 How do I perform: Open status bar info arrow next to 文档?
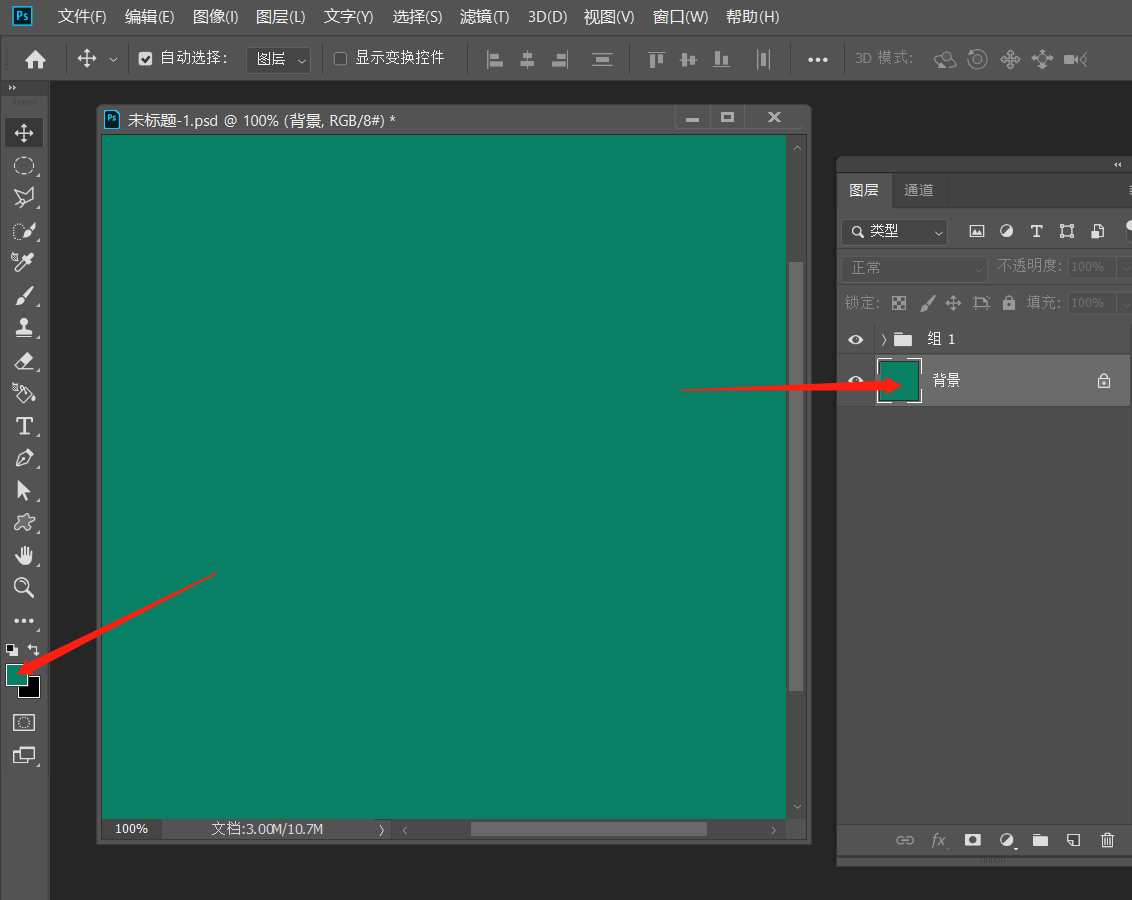381,829
